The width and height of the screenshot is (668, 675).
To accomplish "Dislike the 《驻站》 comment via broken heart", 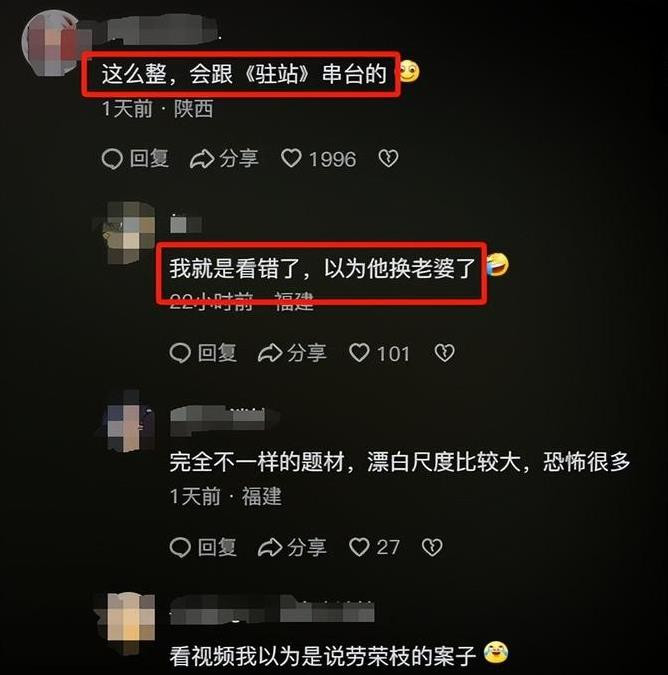I will coord(388,159).
